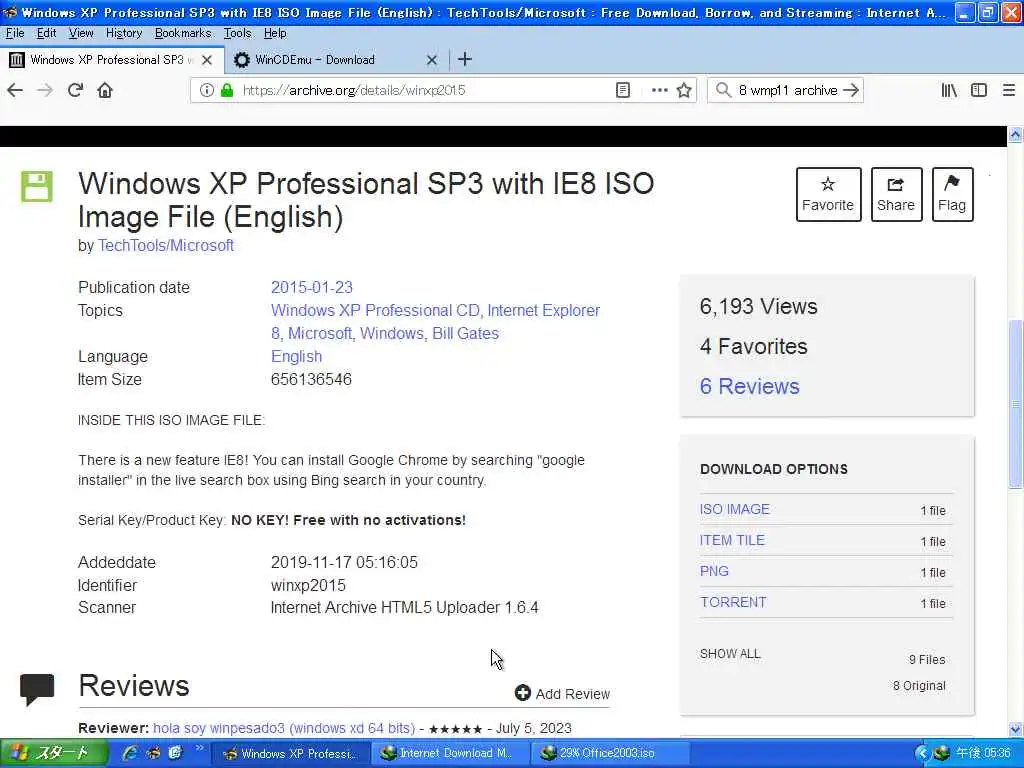This screenshot has height=768, width=1024.
Task: Click SHOW ALL download options
Action: click(x=730, y=654)
